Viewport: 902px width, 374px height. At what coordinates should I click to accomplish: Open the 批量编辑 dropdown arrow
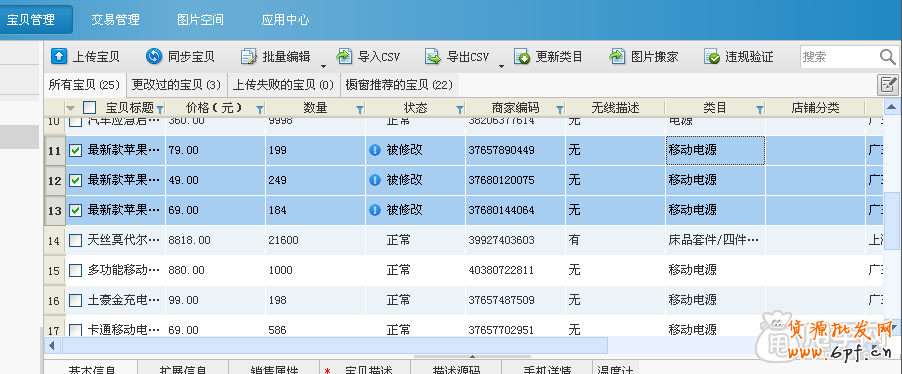point(323,66)
